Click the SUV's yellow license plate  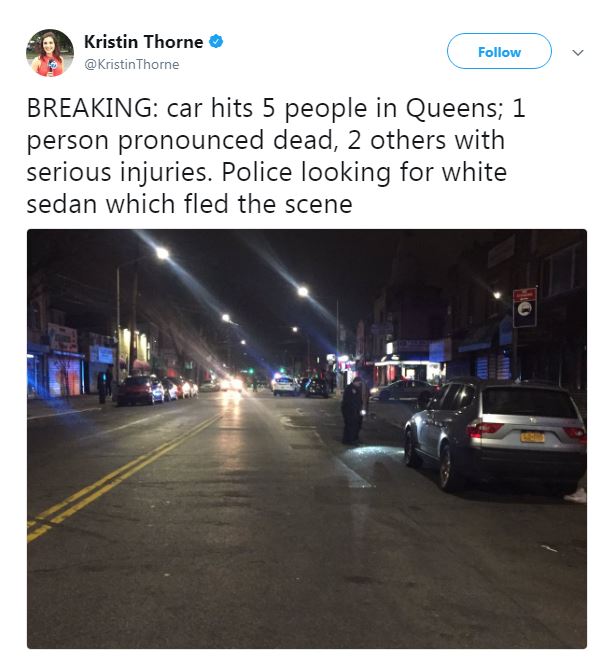click(x=532, y=437)
